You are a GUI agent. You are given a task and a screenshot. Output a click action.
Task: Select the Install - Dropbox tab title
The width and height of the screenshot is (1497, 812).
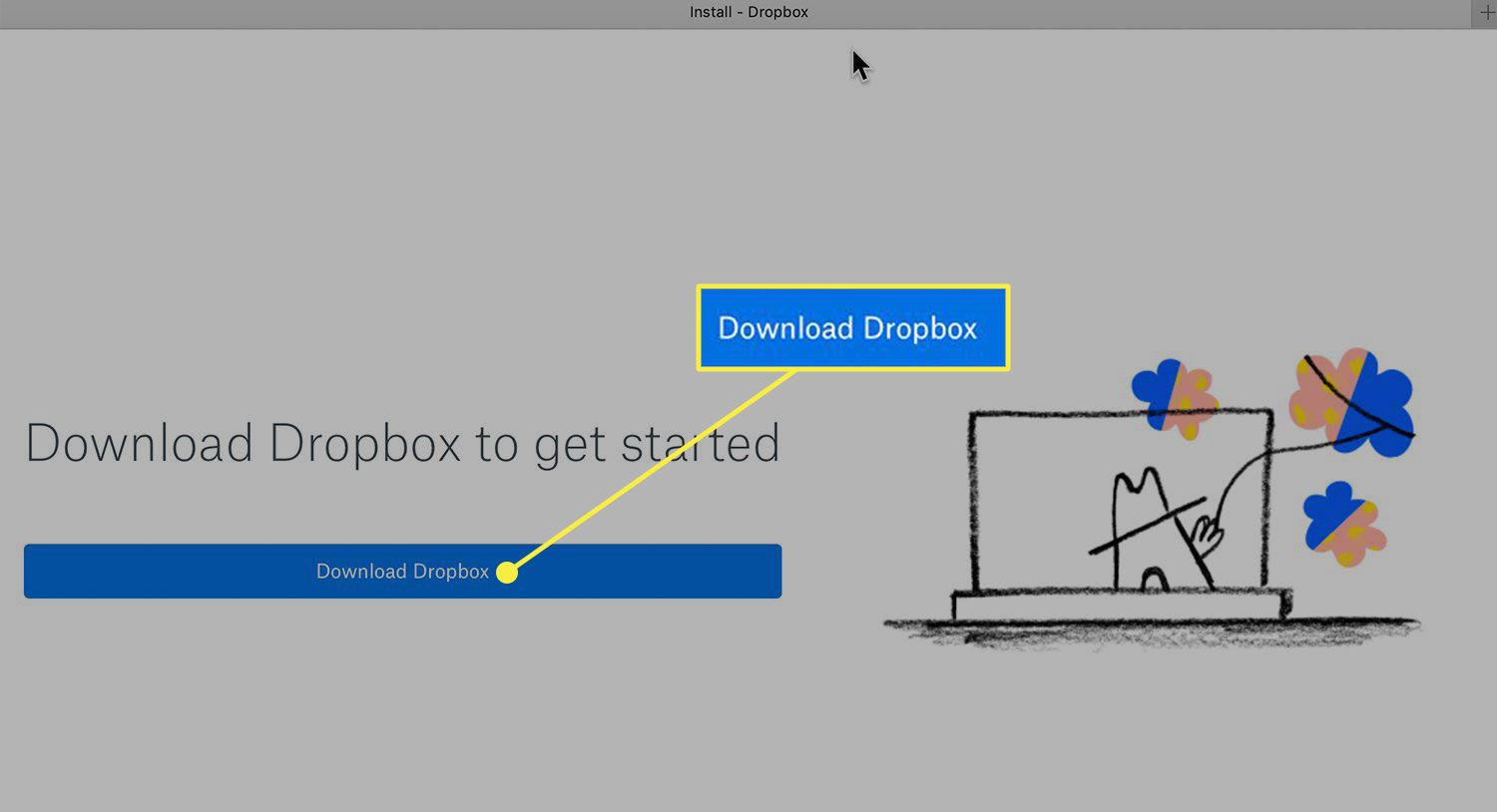click(x=748, y=12)
